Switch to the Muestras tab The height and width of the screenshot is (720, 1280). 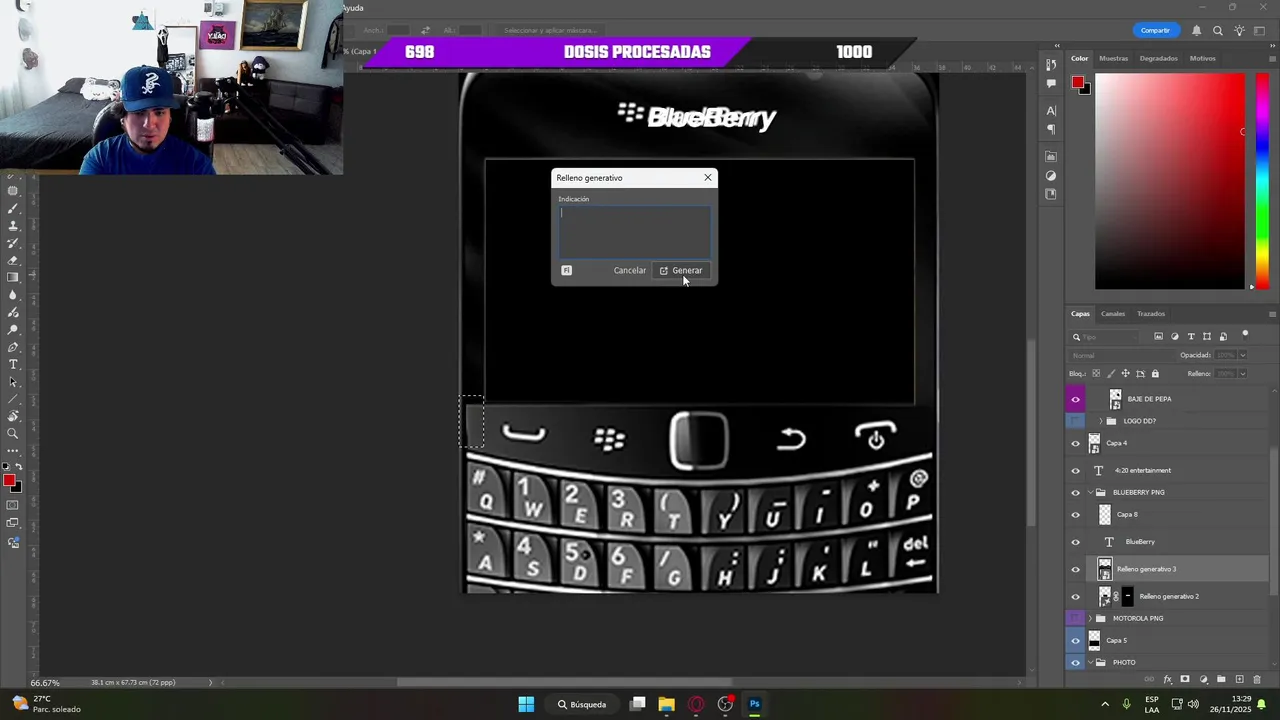point(1113,58)
